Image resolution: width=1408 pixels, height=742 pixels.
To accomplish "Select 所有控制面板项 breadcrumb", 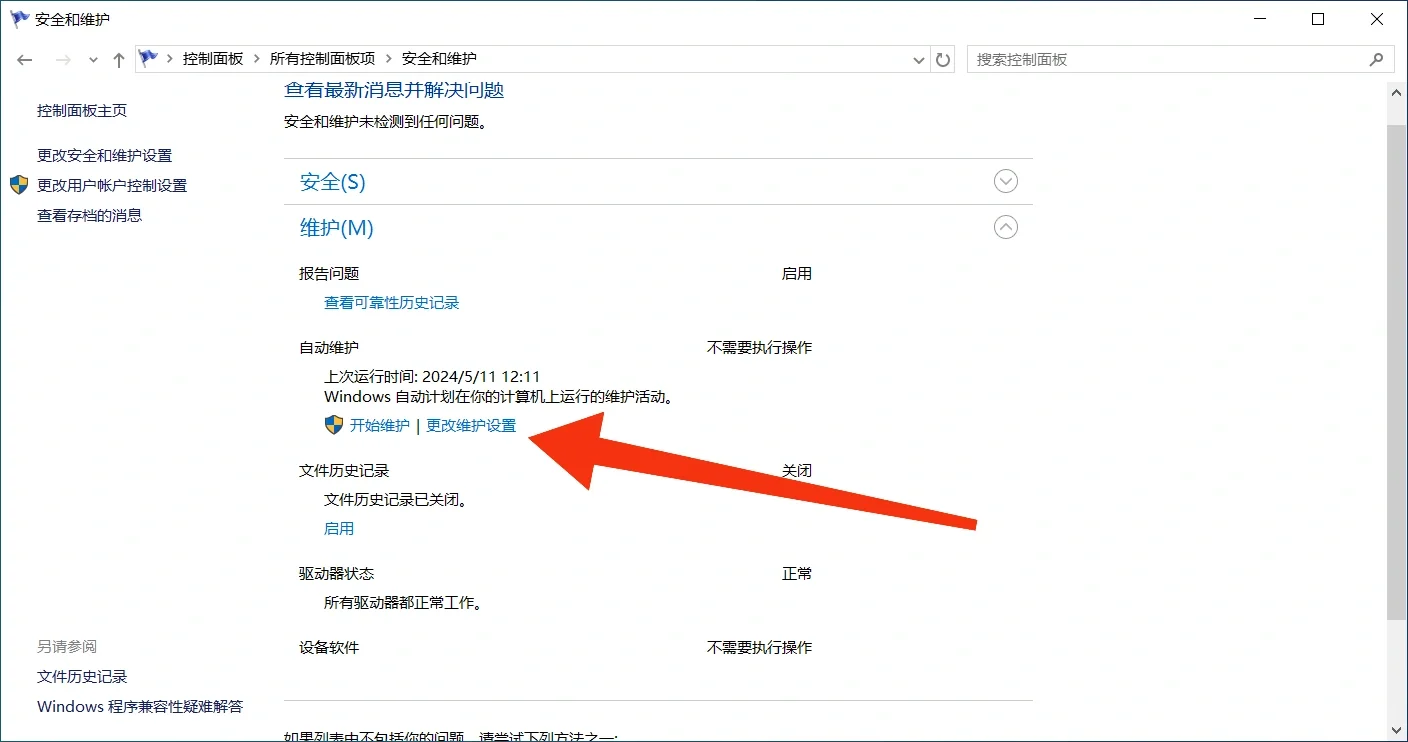I will pyautogui.click(x=322, y=59).
